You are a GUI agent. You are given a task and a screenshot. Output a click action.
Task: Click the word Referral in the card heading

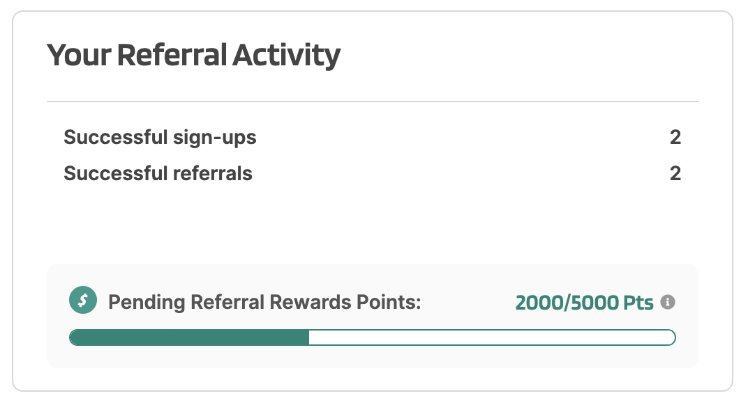172,54
